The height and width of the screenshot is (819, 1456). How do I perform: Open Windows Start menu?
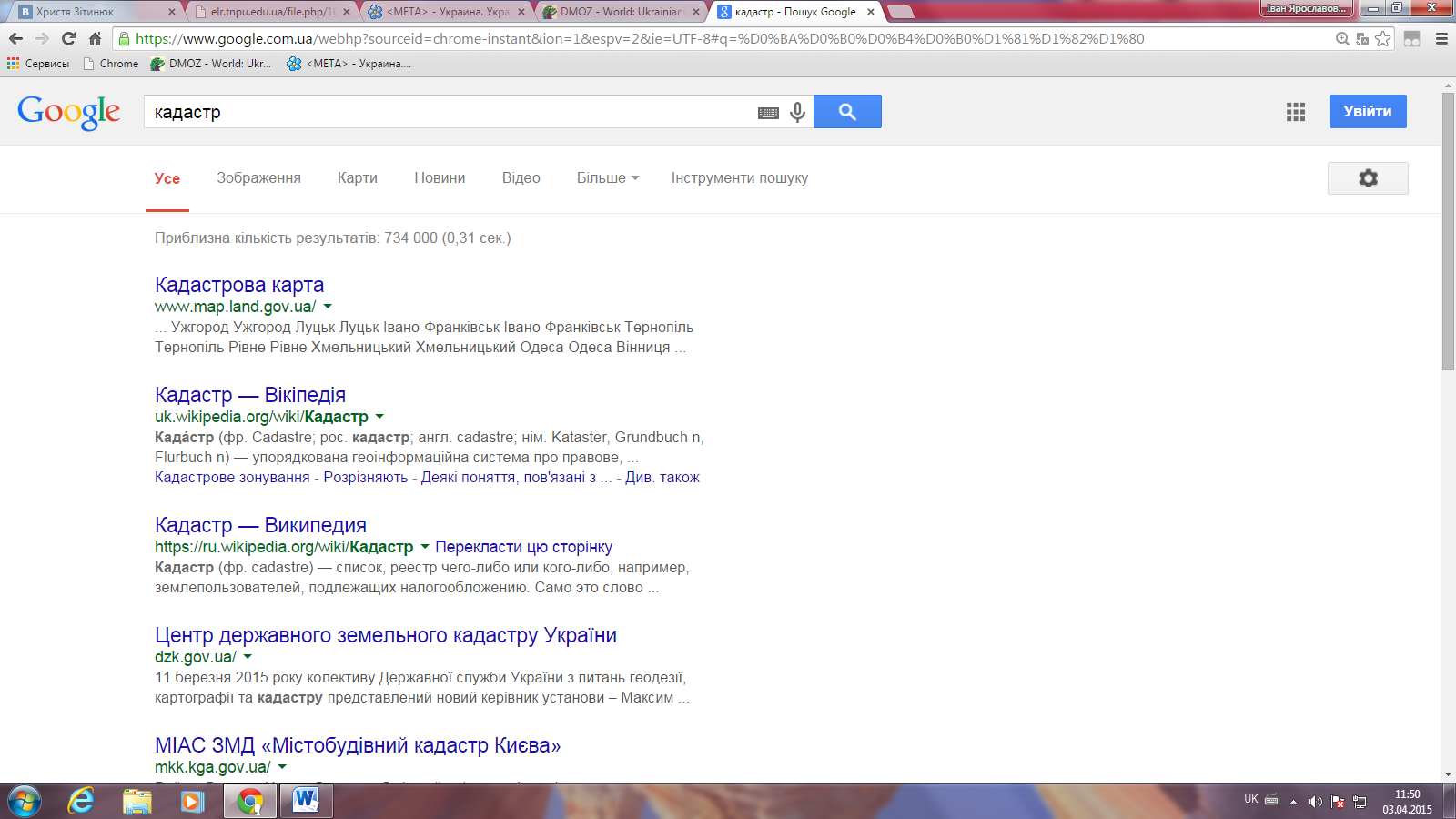(24, 802)
